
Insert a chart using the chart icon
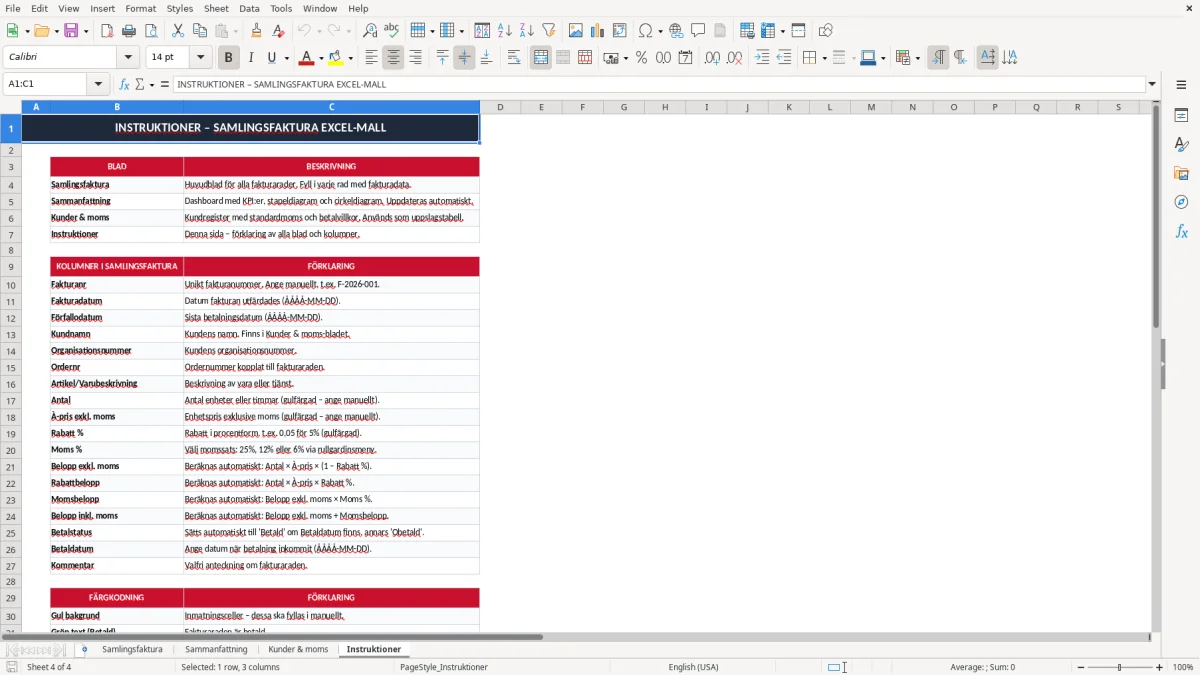point(598,31)
